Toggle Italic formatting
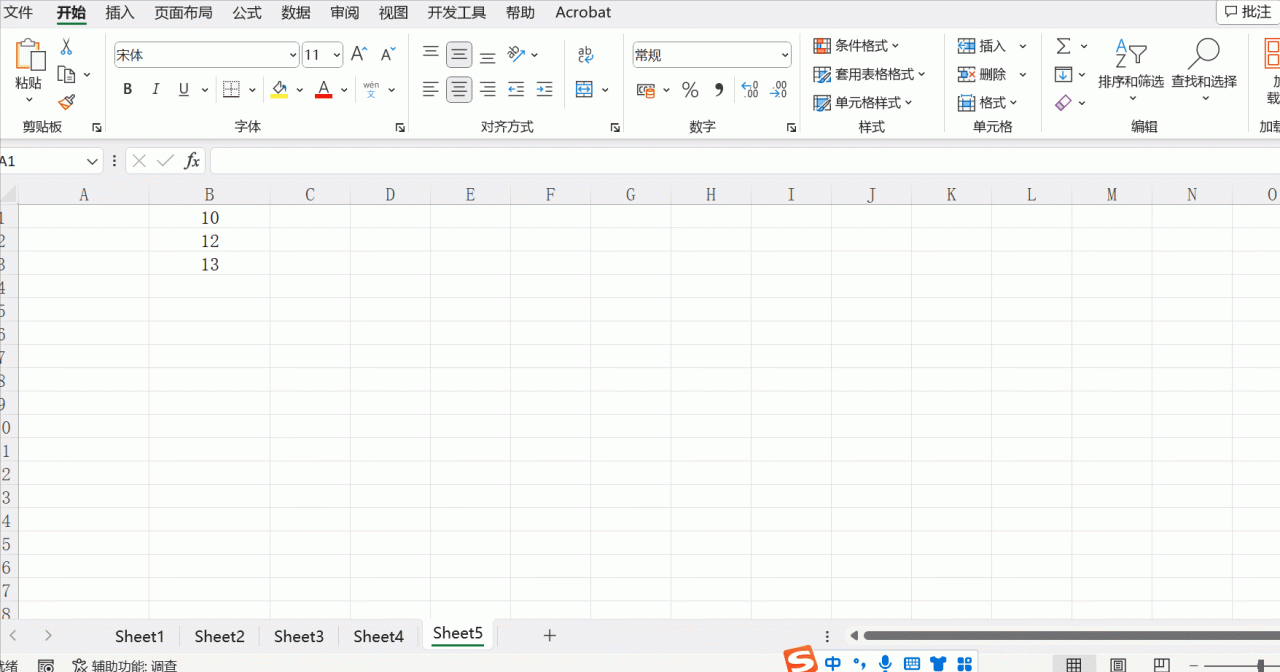This screenshot has width=1280, height=672. (156, 89)
